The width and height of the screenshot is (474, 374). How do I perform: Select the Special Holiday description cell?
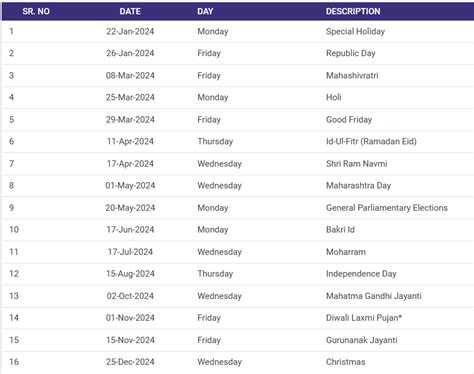(x=355, y=31)
